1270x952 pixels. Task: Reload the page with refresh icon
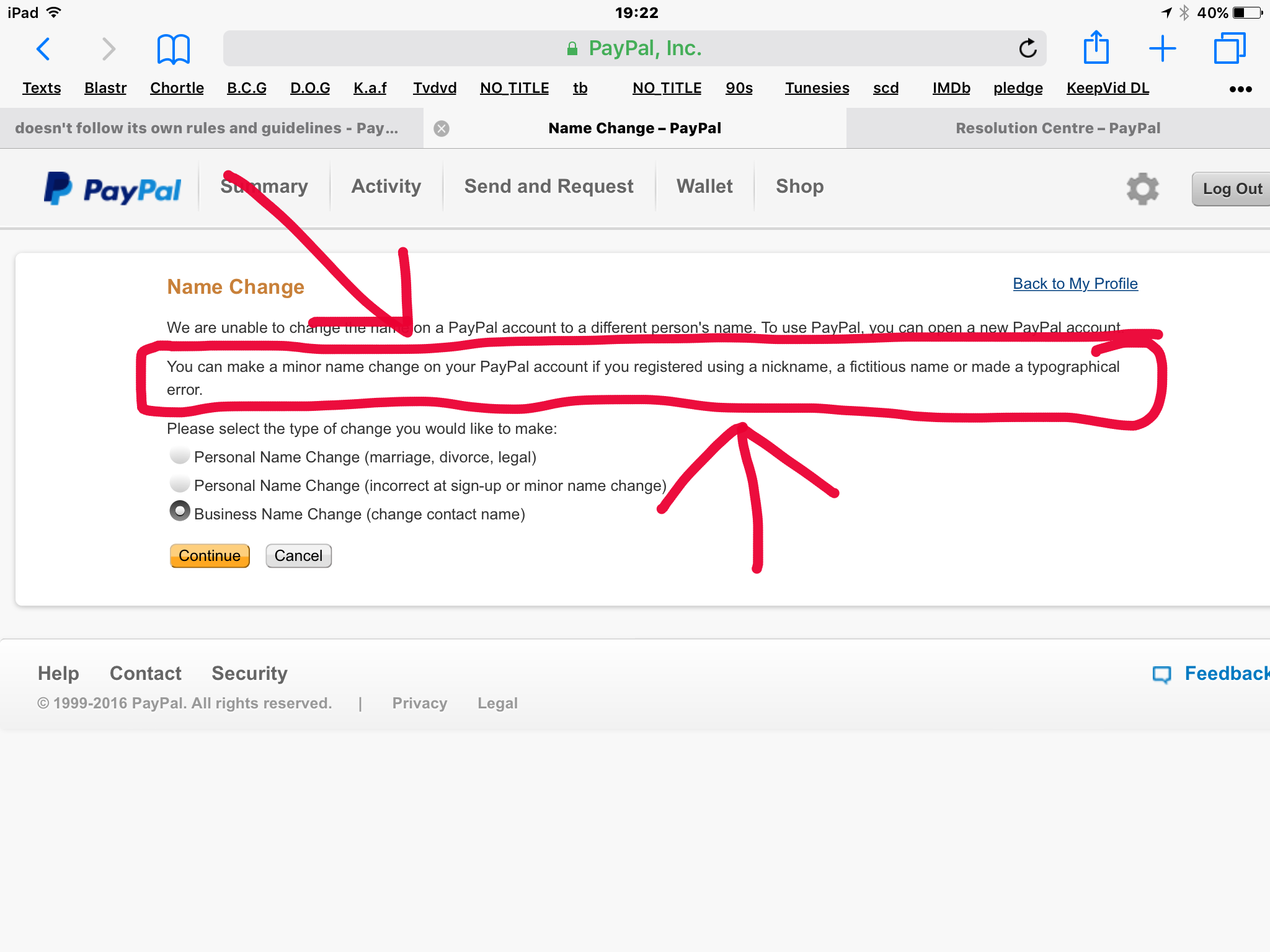point(1028,48)
